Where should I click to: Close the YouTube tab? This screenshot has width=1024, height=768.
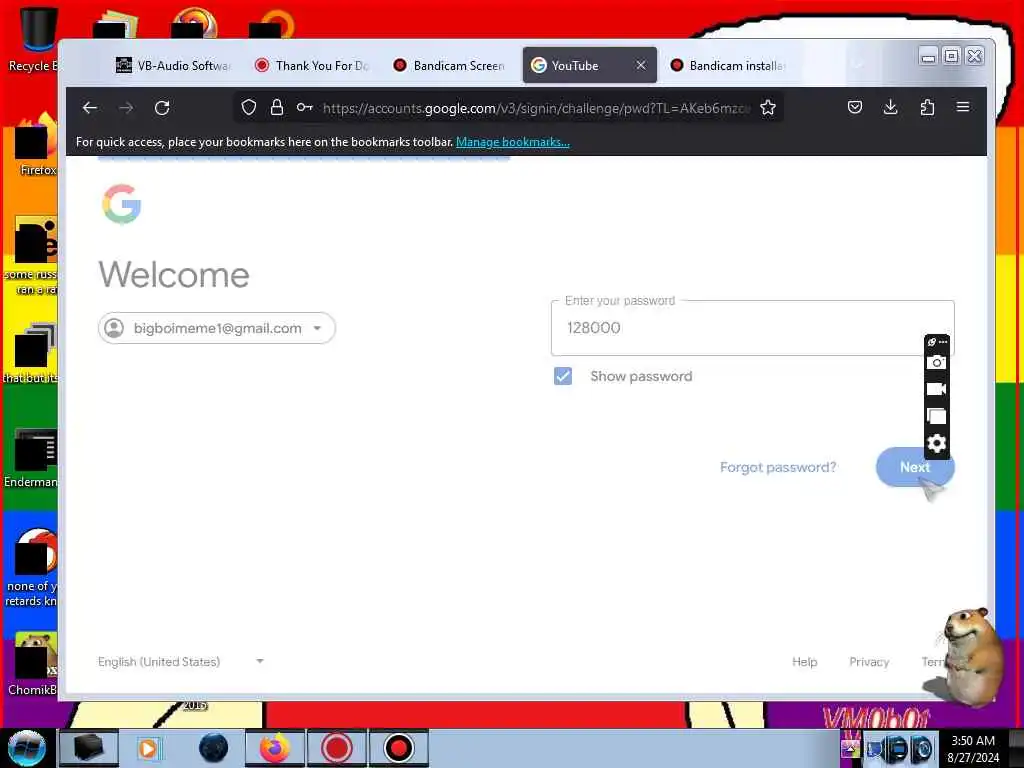[x=641, y=65]
